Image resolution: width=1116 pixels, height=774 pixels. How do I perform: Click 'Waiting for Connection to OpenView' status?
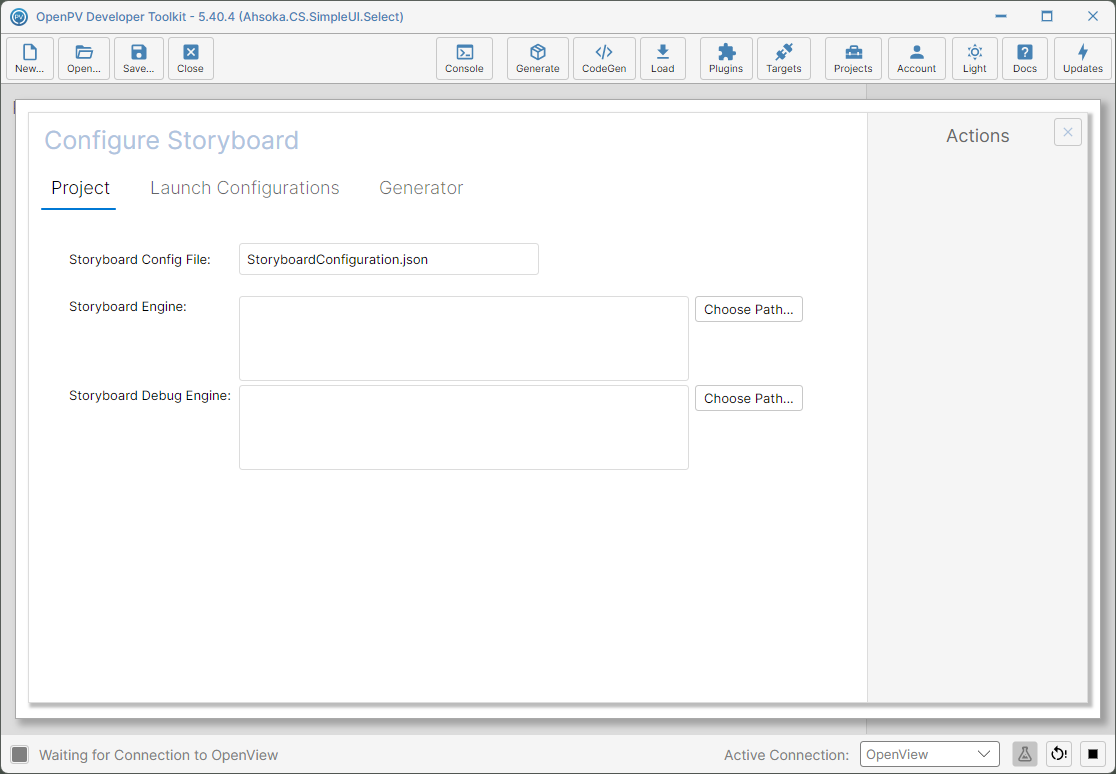click(x=159, y=755)
